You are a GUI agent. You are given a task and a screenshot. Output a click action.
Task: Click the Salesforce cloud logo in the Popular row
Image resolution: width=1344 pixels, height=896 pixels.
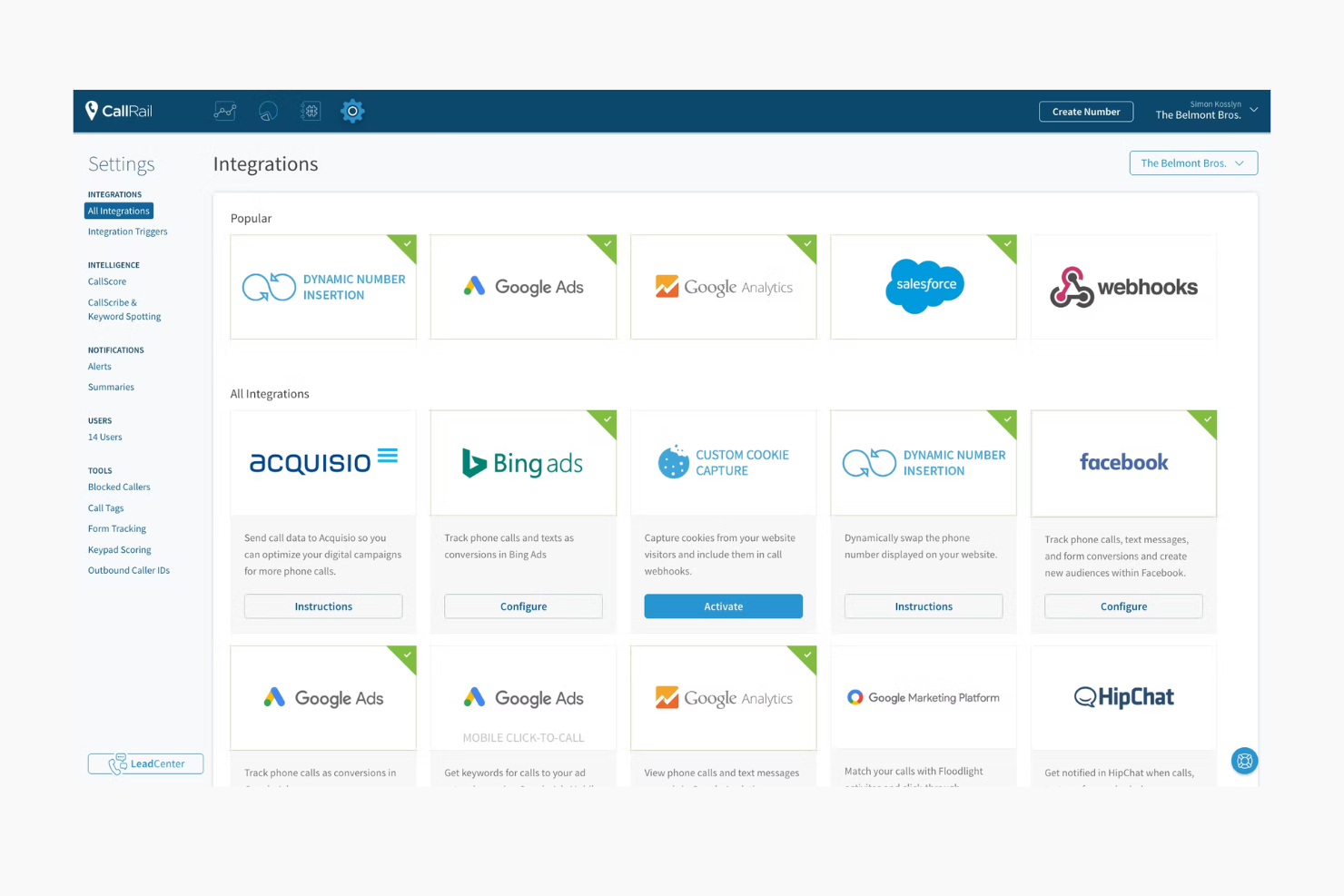(x=924, y=285)
